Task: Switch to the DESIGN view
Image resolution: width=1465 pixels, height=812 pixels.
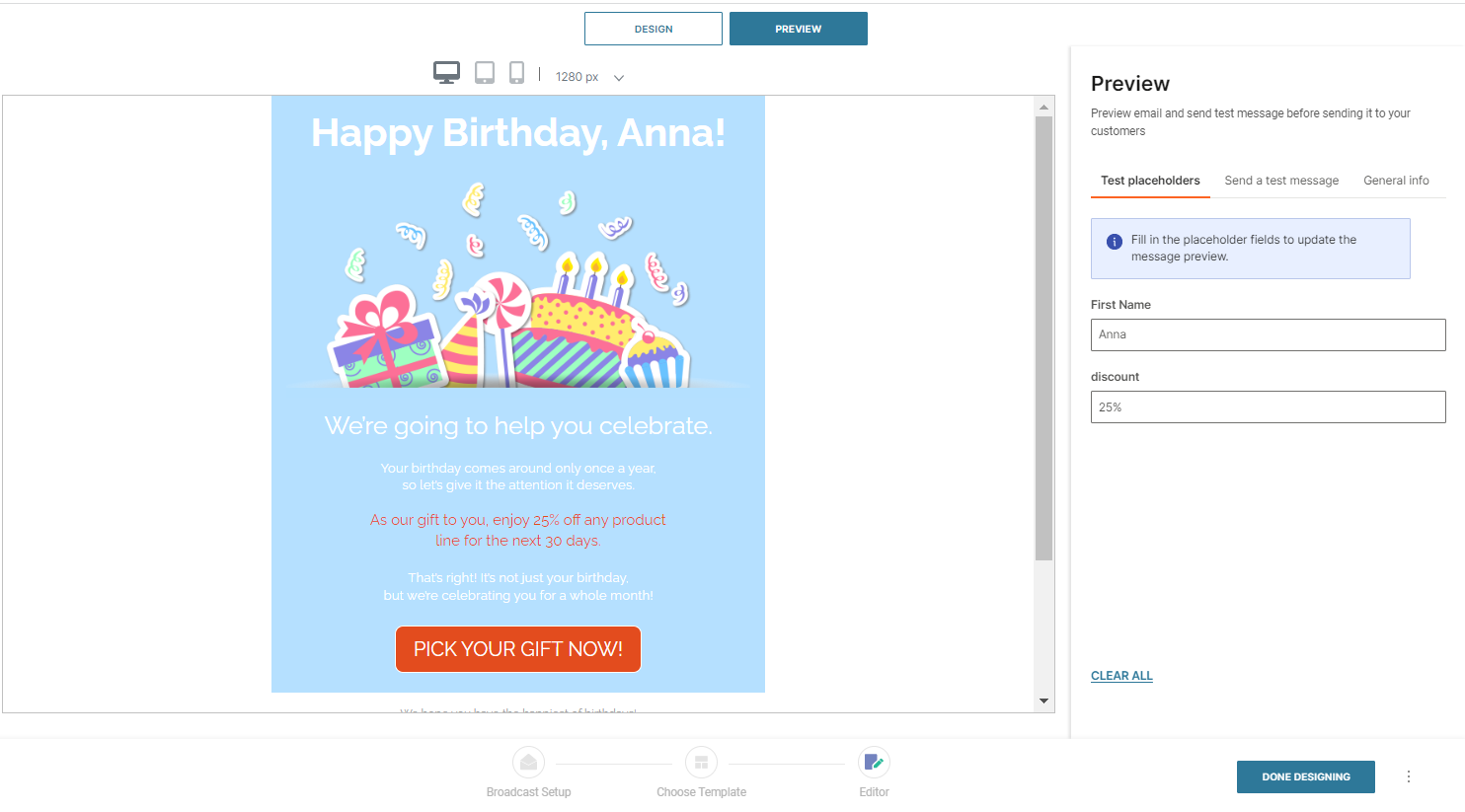Action: click(653, 29)
